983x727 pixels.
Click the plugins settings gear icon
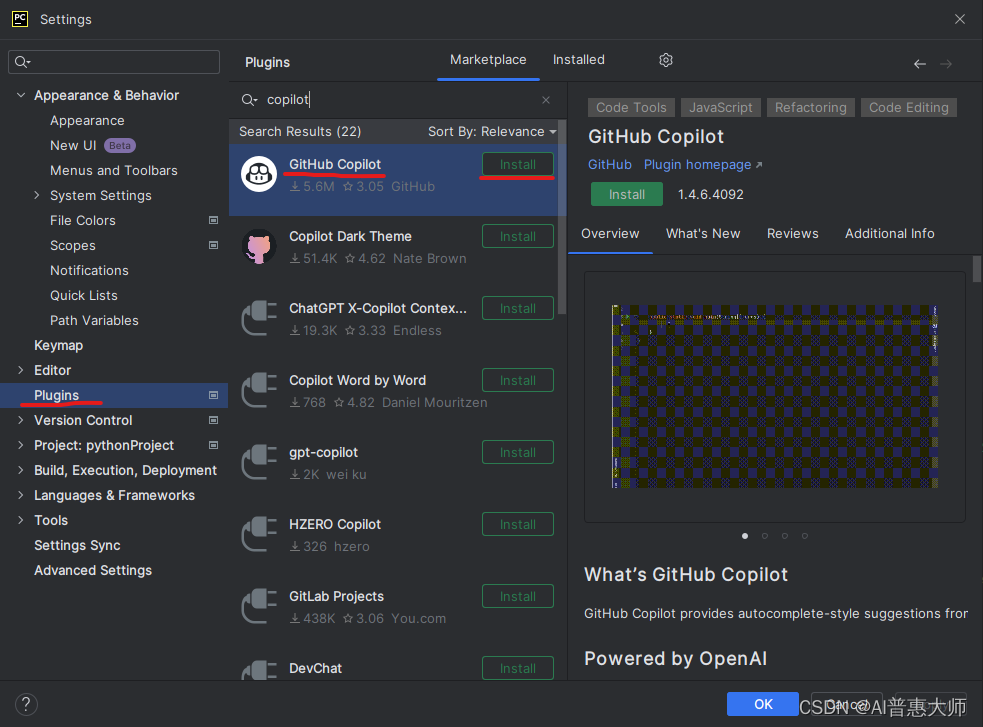pyautogui.click(x=666, y=60)
